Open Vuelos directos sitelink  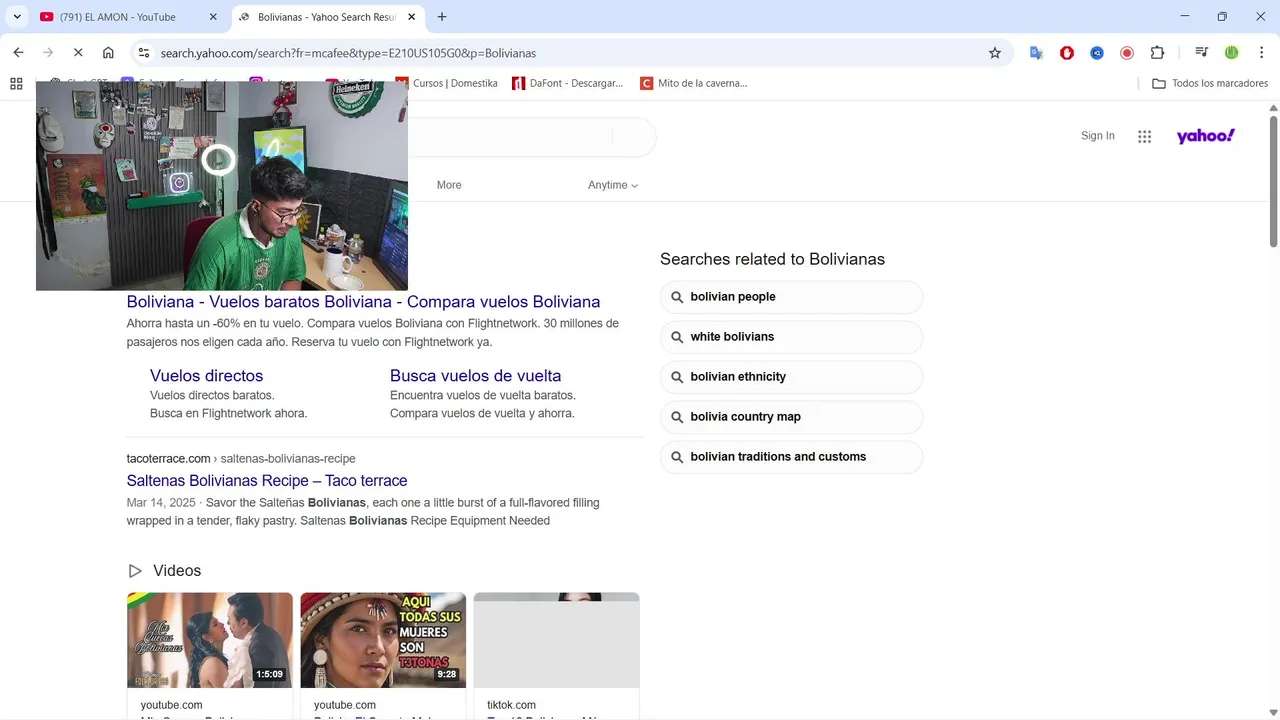point(206,376)
